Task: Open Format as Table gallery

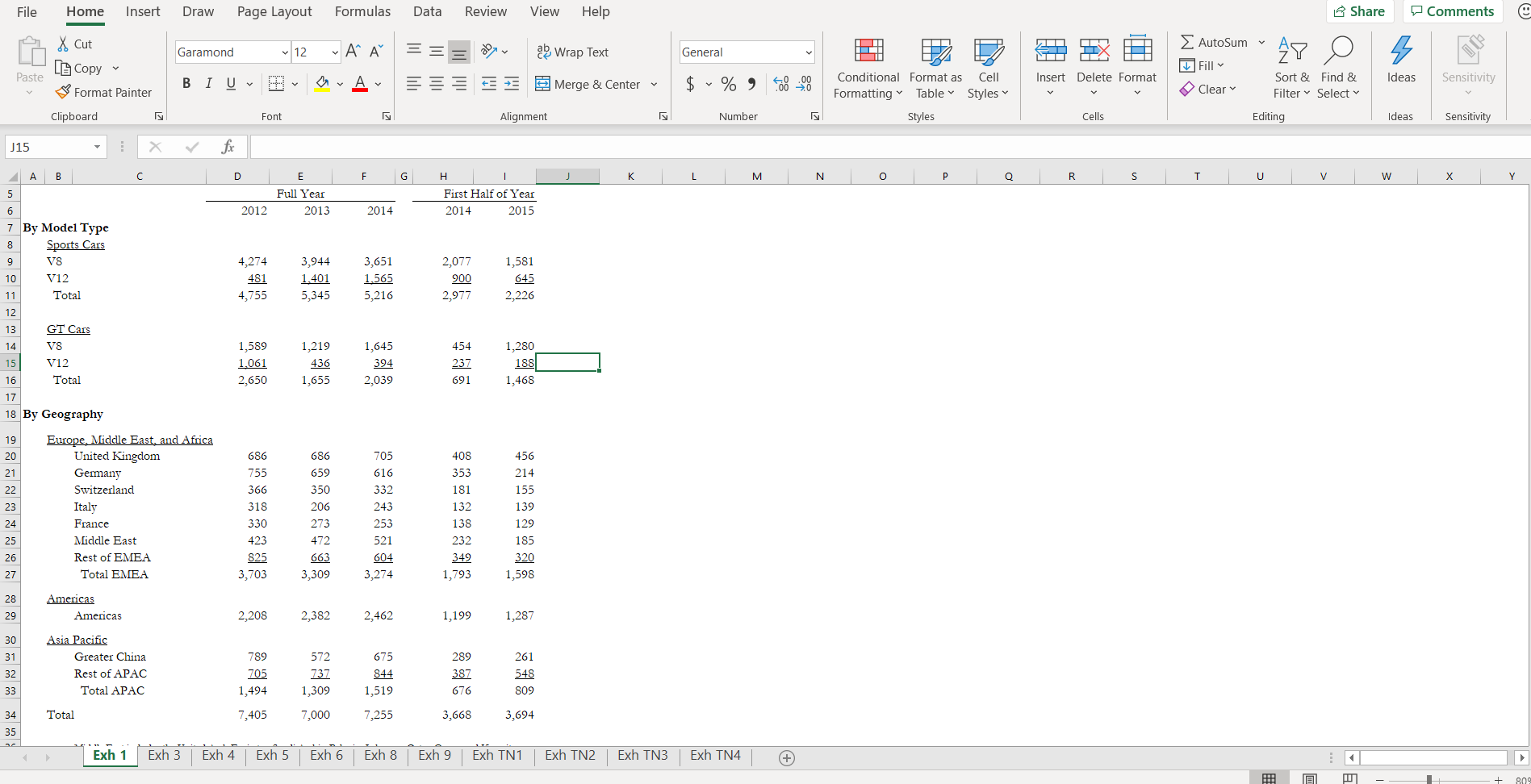Action: [935, 69]
